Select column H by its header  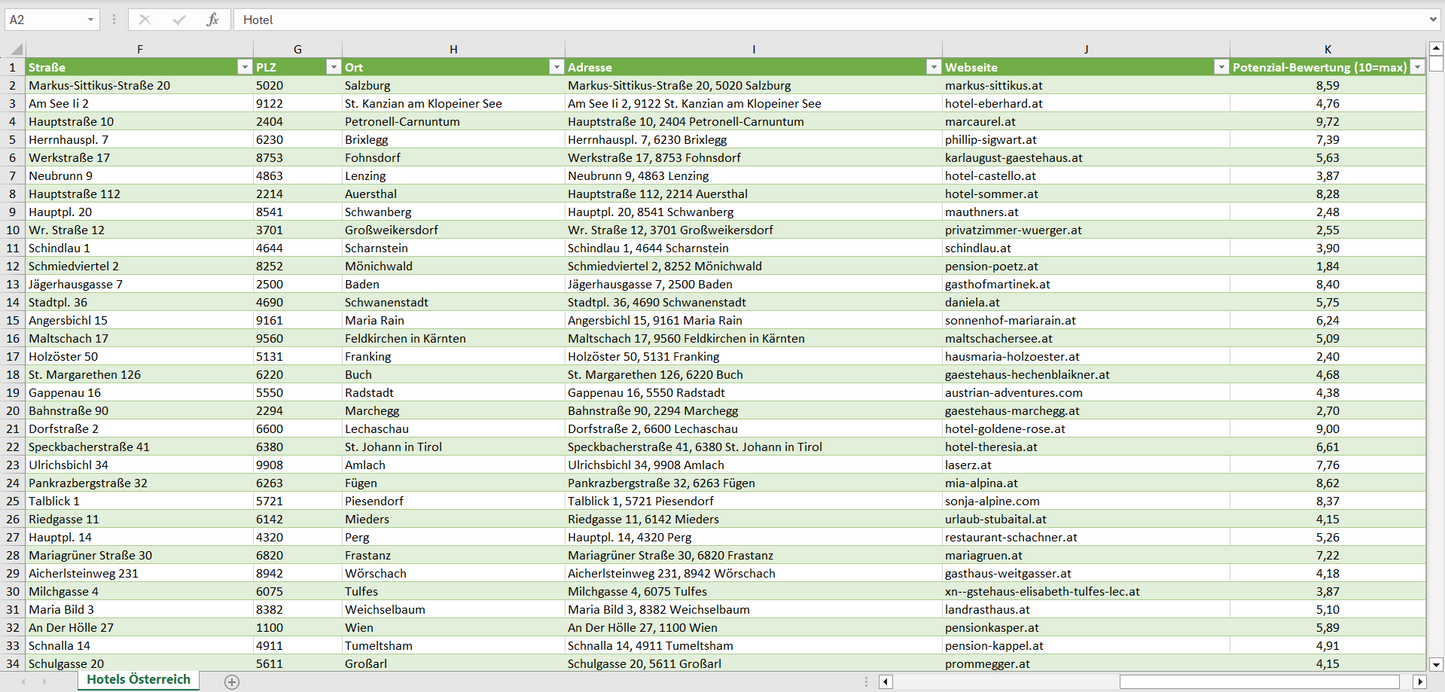[x=453, y=49]
